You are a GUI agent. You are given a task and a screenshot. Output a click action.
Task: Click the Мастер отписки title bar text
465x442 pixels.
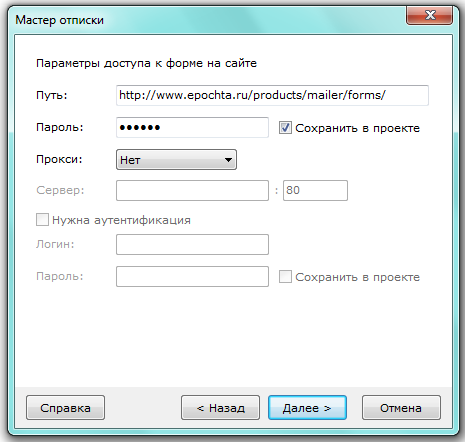(x=60, y=20)
